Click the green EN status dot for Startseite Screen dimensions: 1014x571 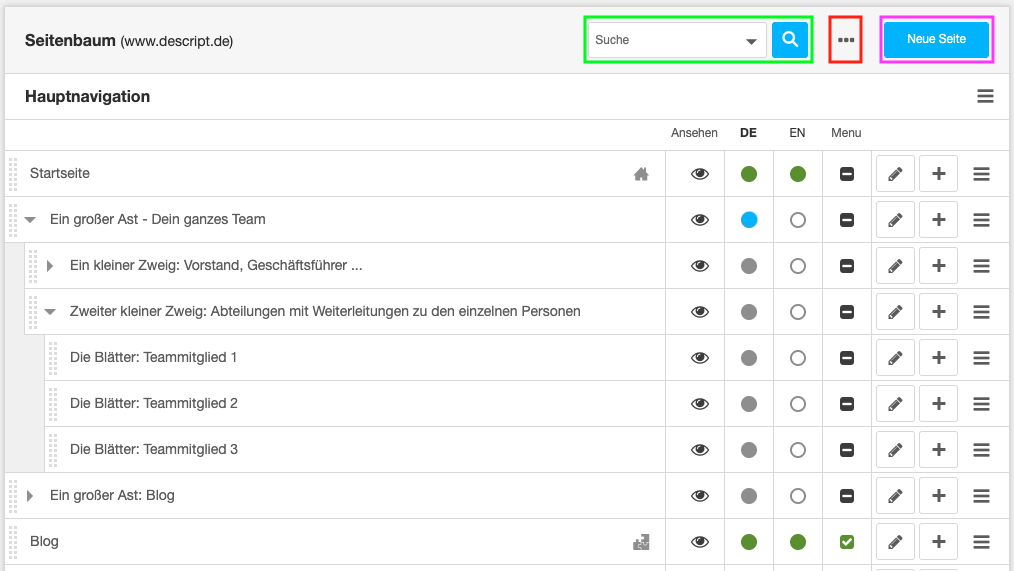click(798, 174)
